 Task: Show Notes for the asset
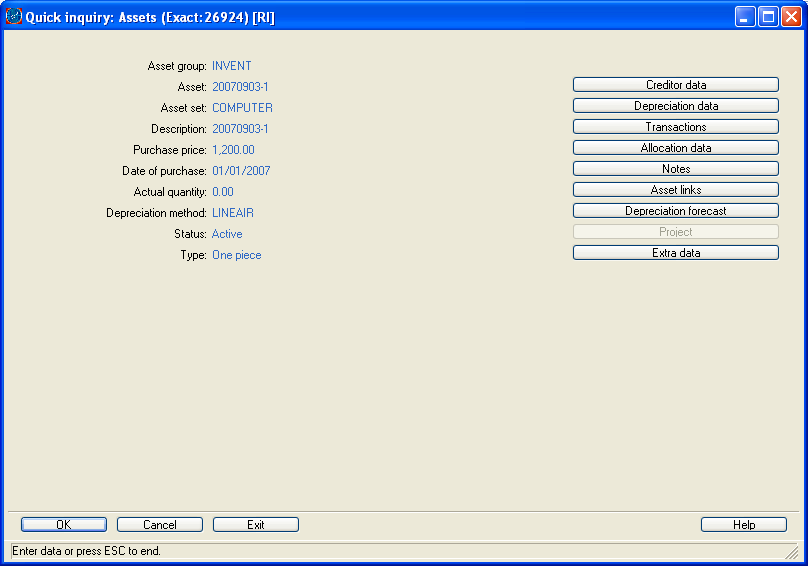pos(675,169)
